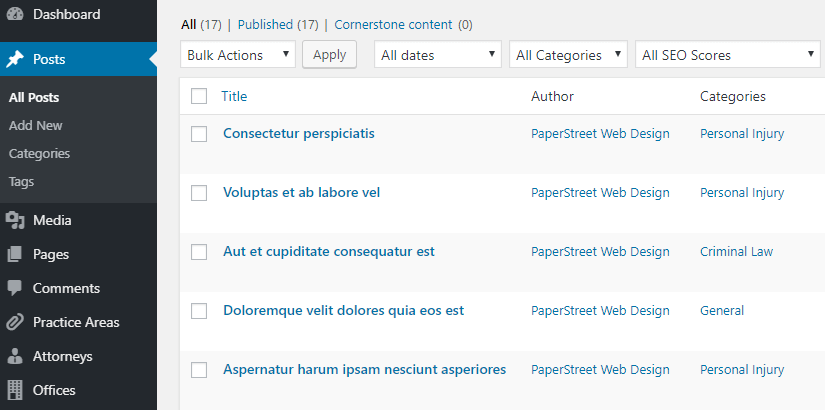
Task: Check the Doloremque velit dolores quia eos est row
Action: pos(199,311)
